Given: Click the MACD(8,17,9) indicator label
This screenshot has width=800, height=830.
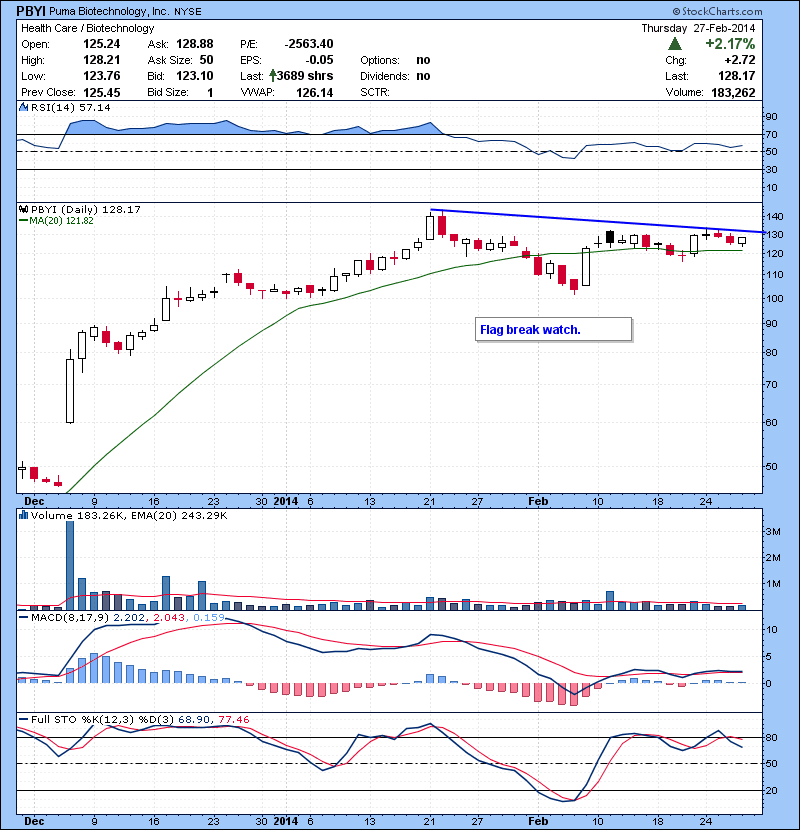Looking at the screenshot, I should 70,618.
